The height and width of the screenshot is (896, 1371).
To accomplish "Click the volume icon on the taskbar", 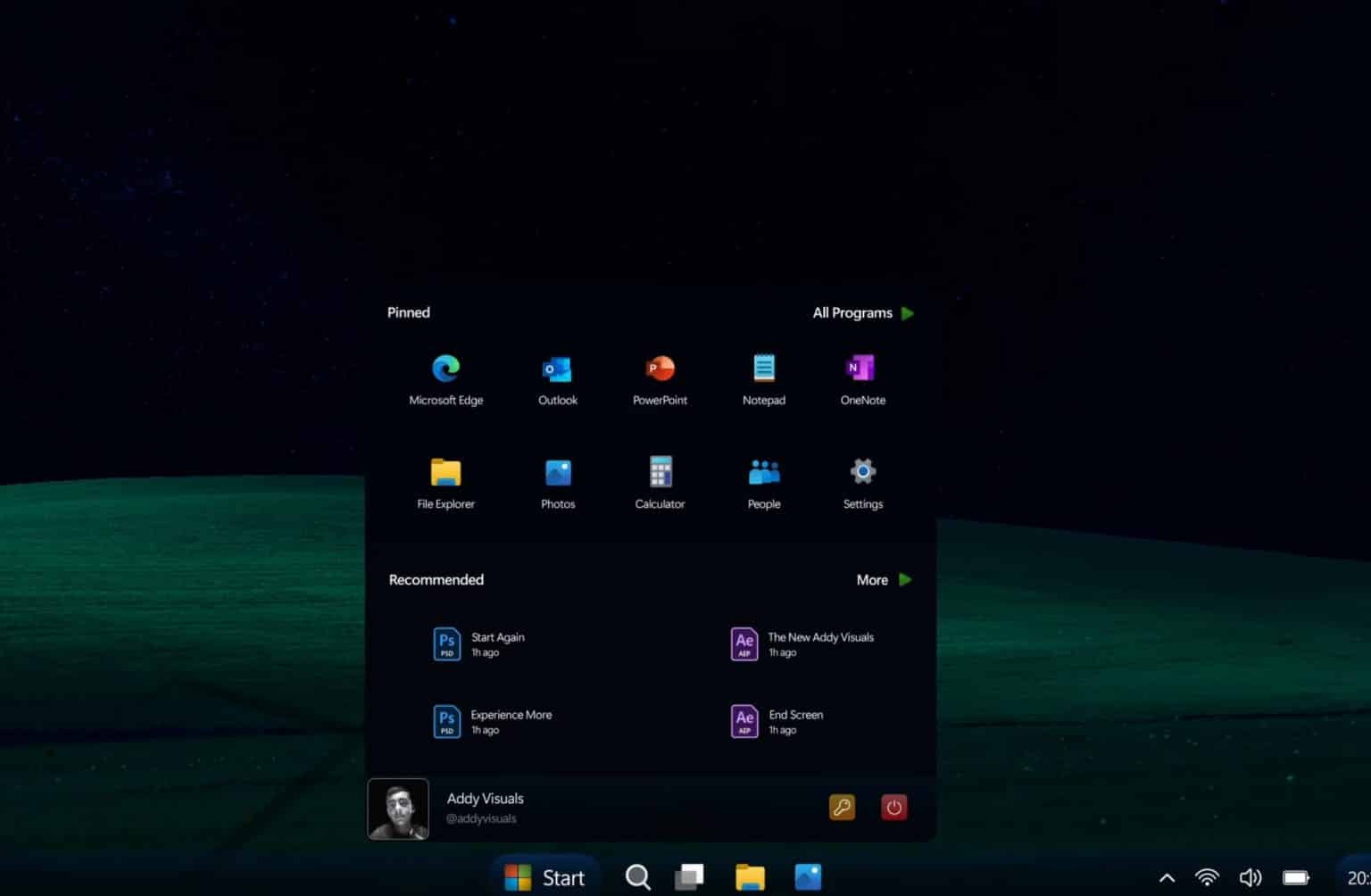I will click(1250, 877).
